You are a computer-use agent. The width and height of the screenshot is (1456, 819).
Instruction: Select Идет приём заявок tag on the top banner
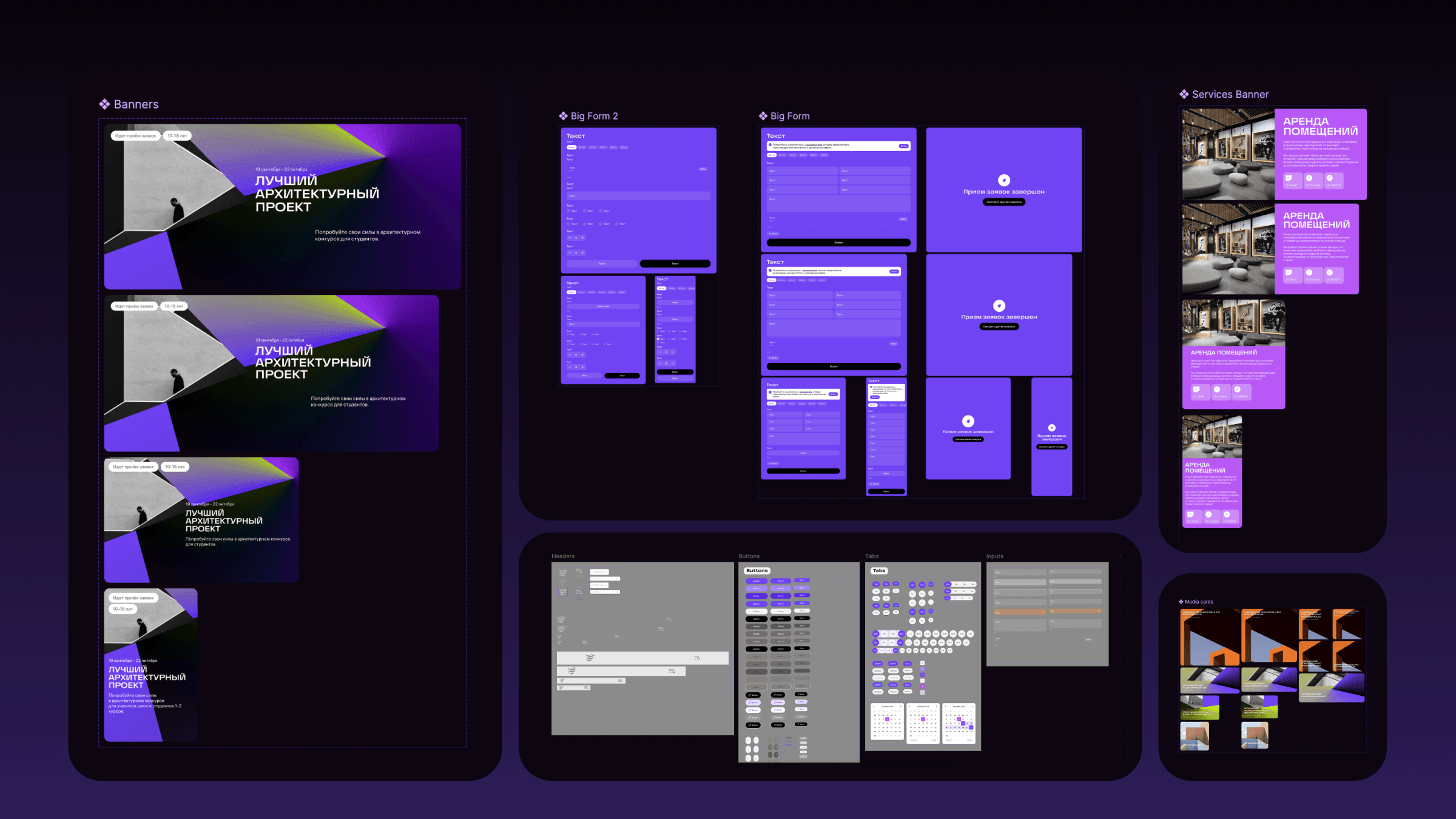136,136
